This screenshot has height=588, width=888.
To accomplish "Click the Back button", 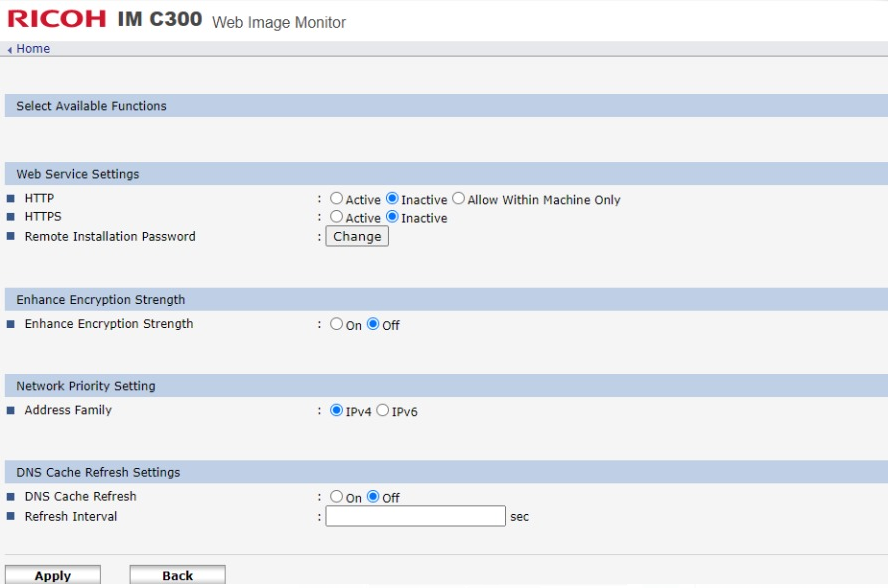I will [x=177, y=575].
